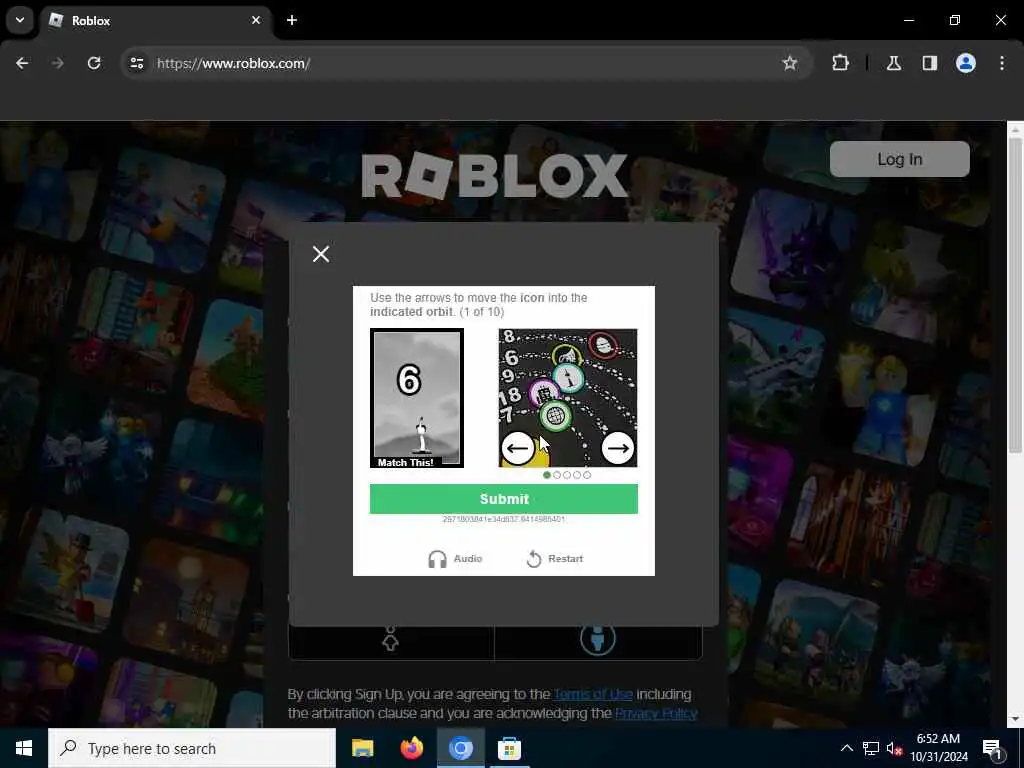Open the clock showing 6:52 AM
The height and width of the screenshot is (768, 1024).
[x=939, y=748]
